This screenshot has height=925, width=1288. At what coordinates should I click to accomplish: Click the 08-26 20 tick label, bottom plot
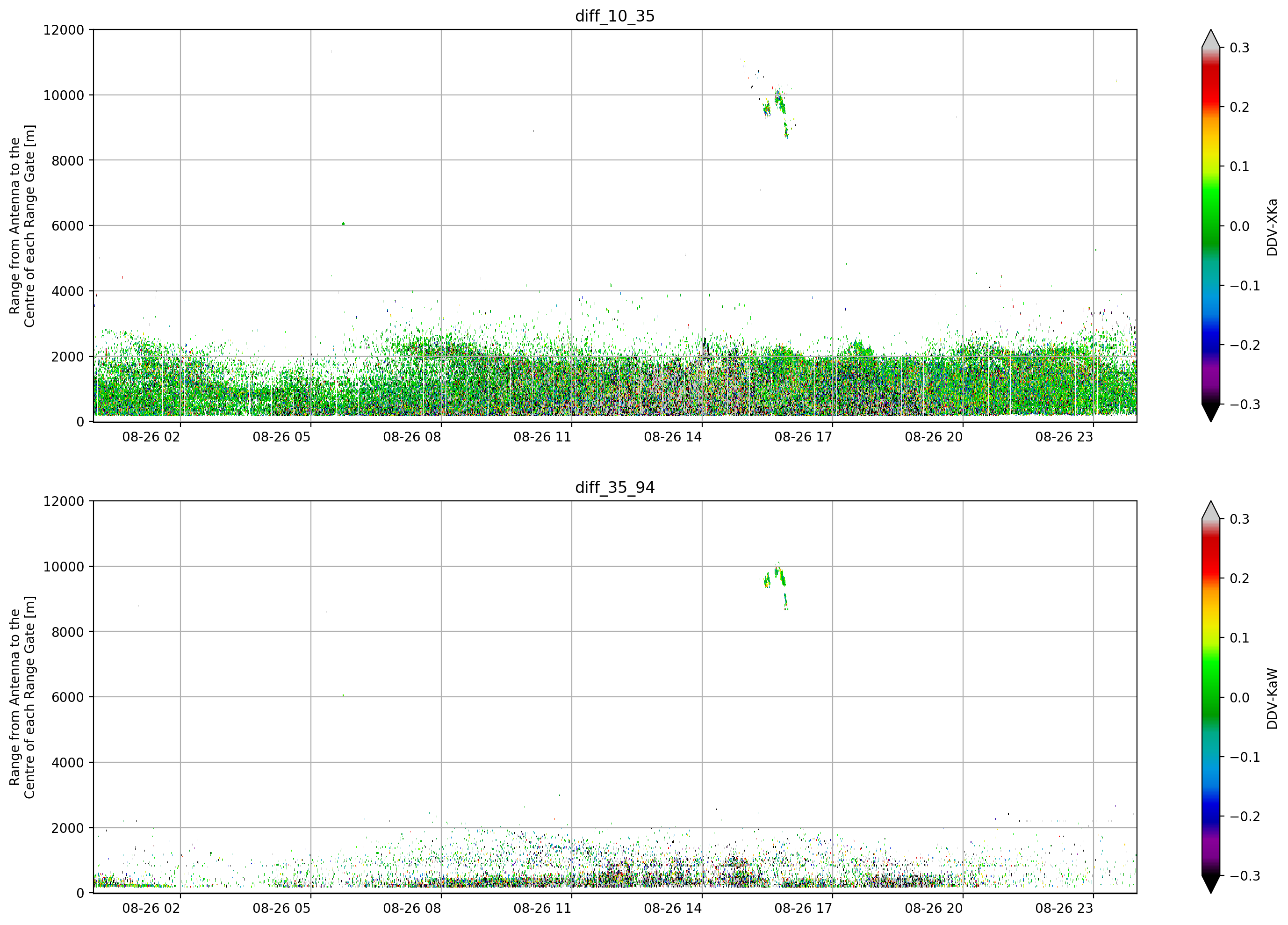point(934,909)
